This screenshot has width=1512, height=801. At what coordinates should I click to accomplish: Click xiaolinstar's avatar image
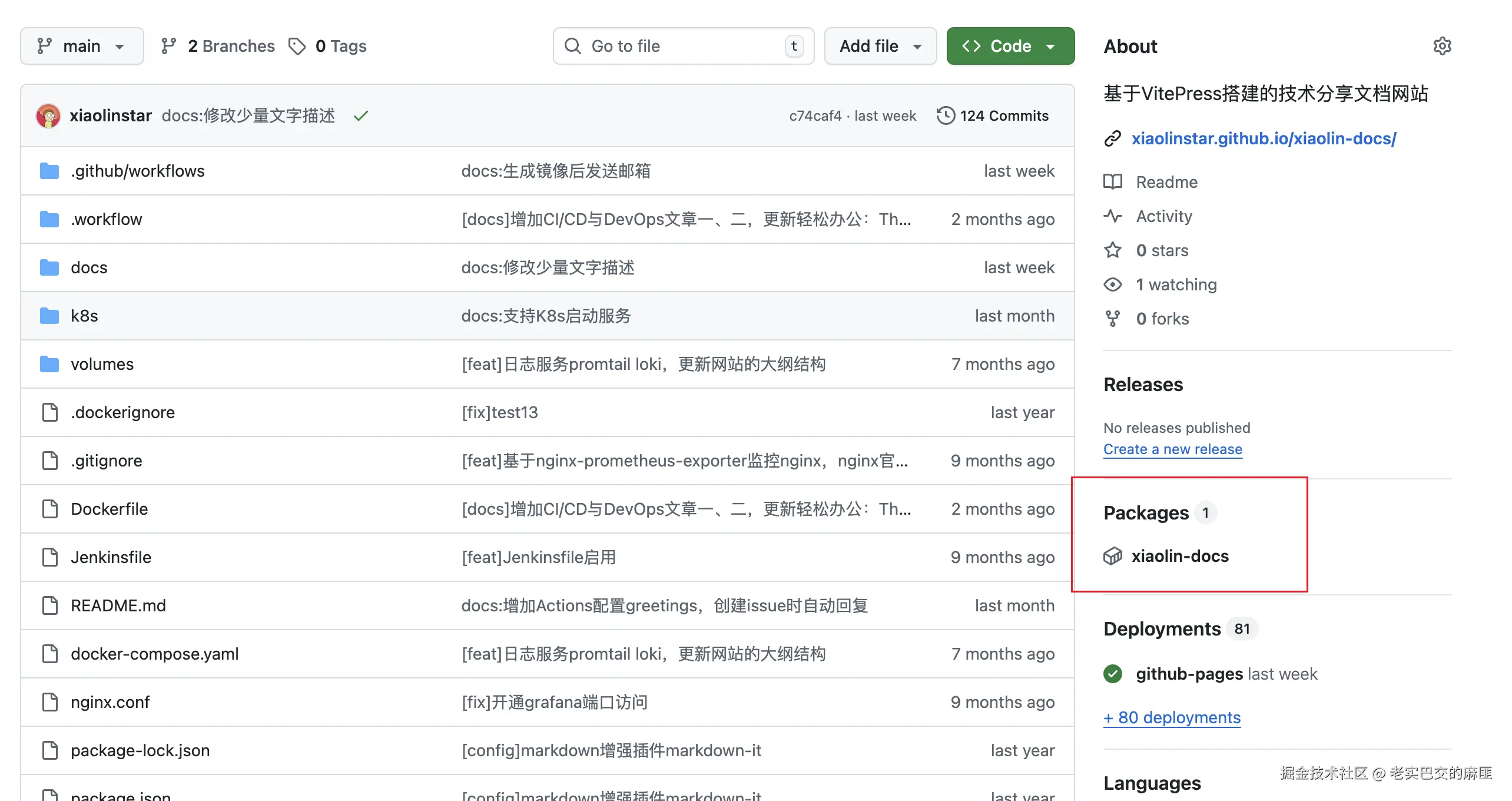(48, 116)
